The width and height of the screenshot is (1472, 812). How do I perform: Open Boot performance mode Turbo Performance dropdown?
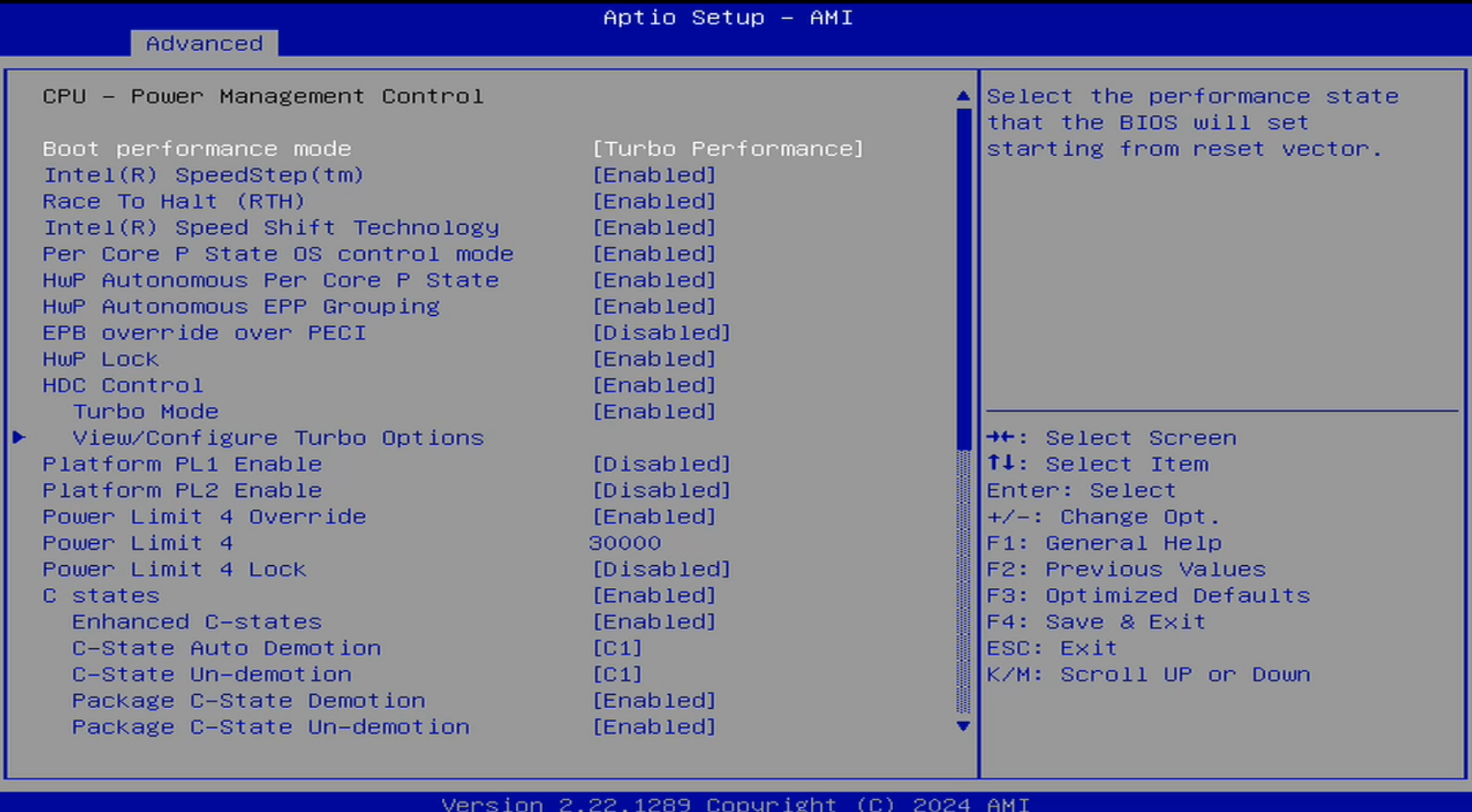728,149
